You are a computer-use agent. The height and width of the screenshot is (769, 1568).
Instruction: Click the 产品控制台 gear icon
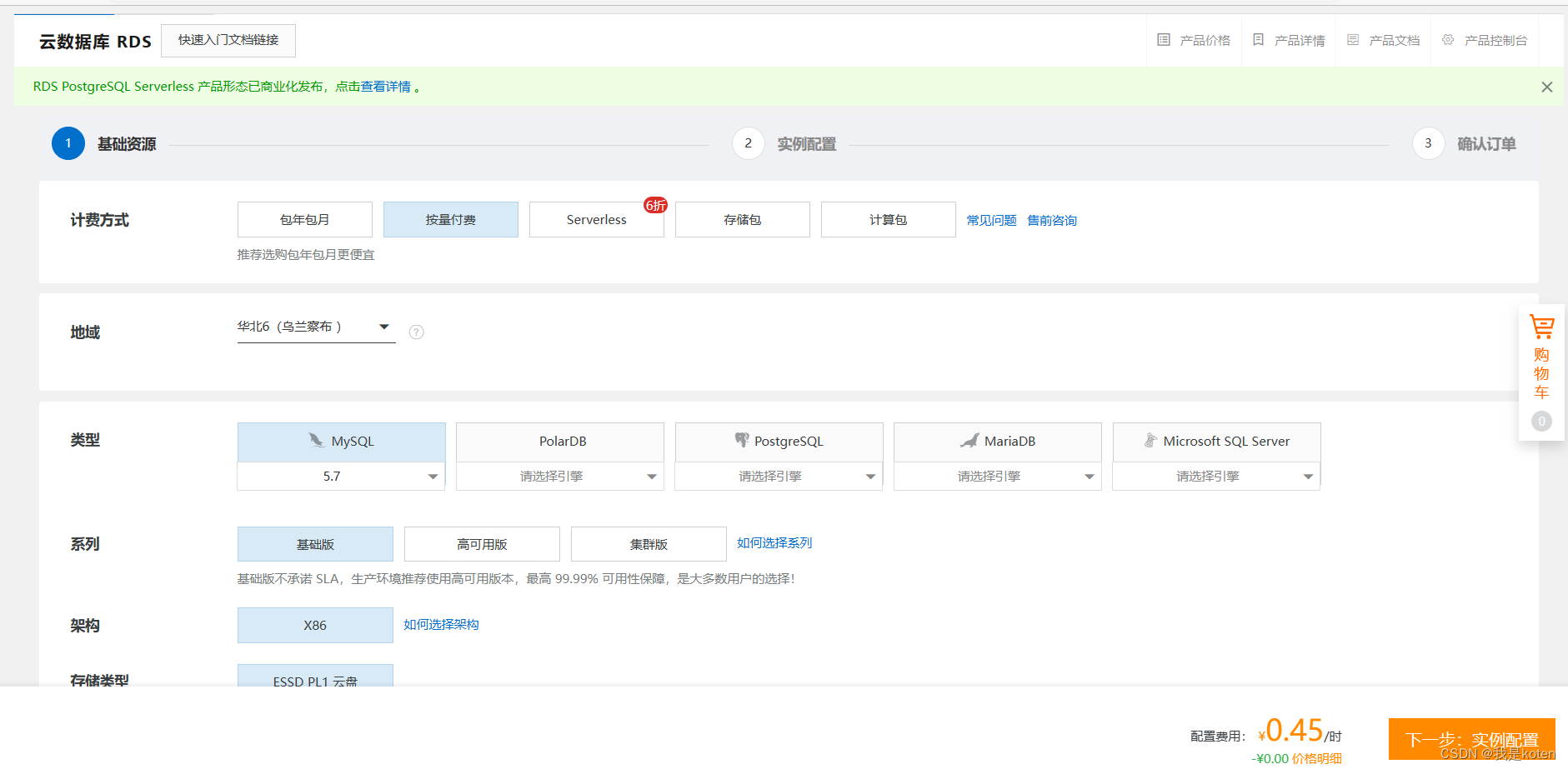tap(1448, 40)
